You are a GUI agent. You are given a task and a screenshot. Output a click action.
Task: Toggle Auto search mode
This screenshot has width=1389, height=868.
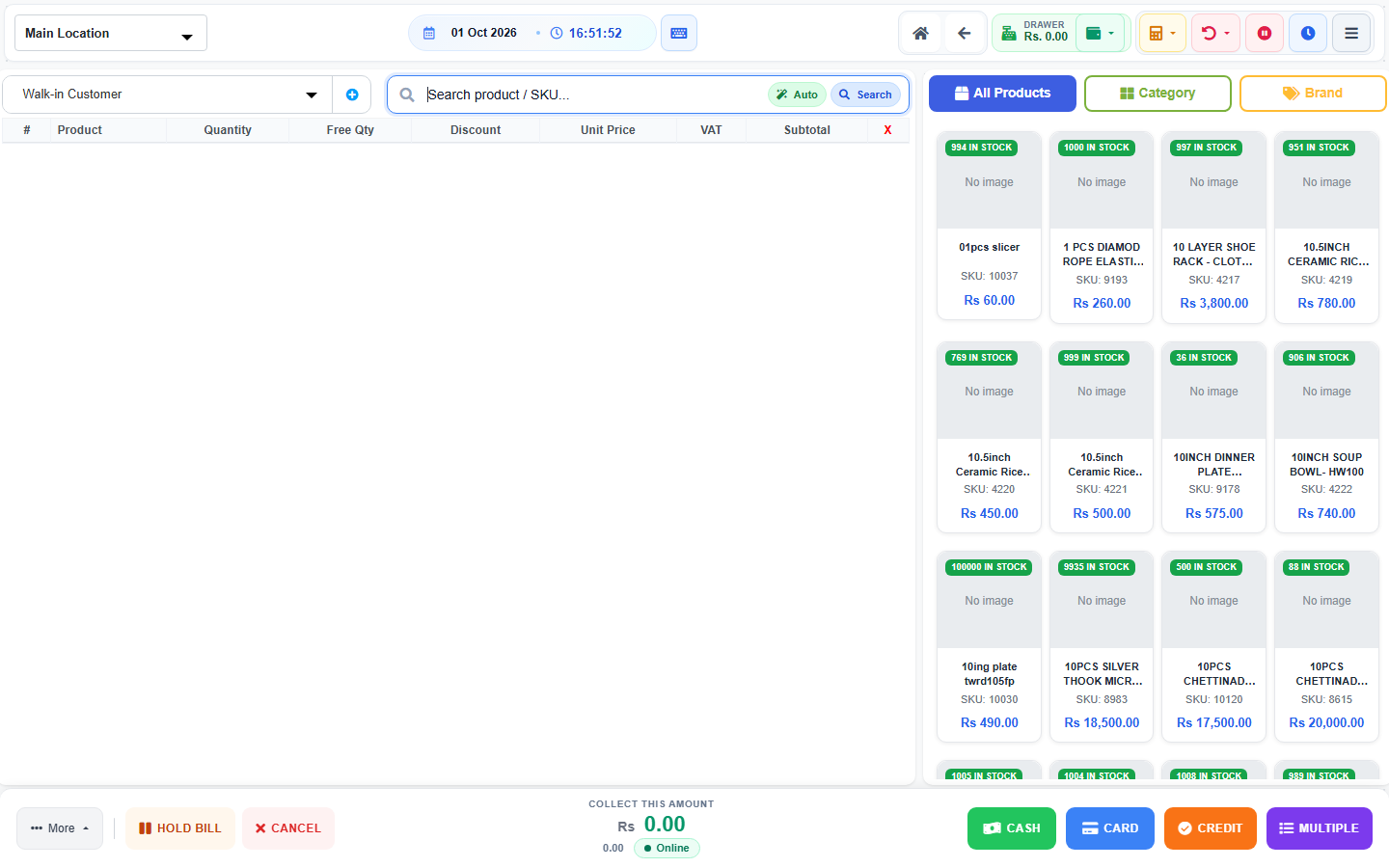(x=797, y=95)
